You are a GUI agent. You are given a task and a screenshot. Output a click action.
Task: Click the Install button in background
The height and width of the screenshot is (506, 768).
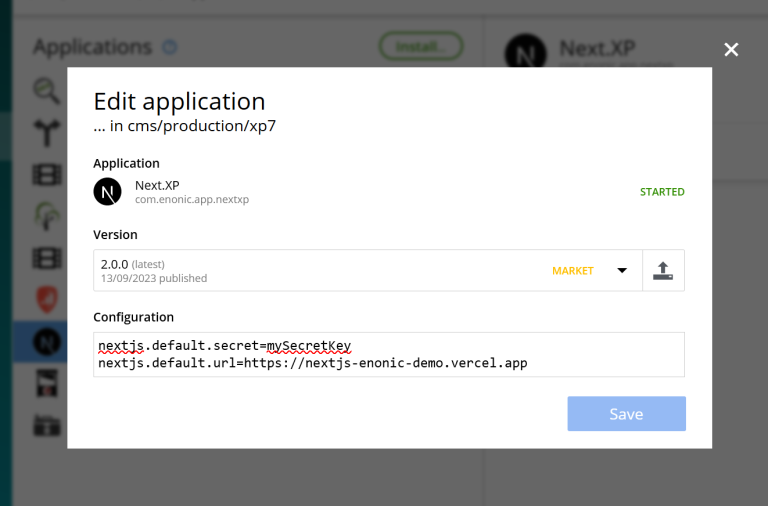point(421,47)
